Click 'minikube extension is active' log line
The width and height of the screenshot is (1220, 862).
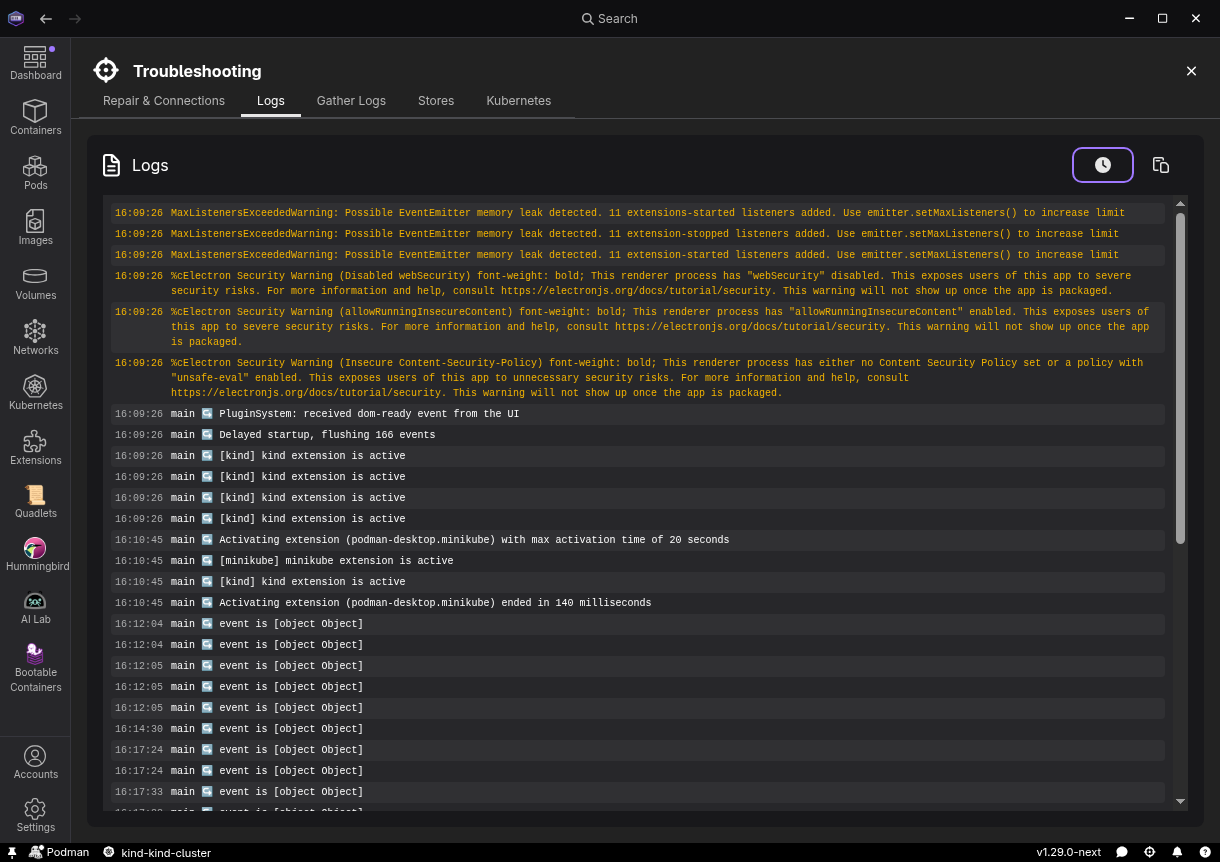click(638, 561)
